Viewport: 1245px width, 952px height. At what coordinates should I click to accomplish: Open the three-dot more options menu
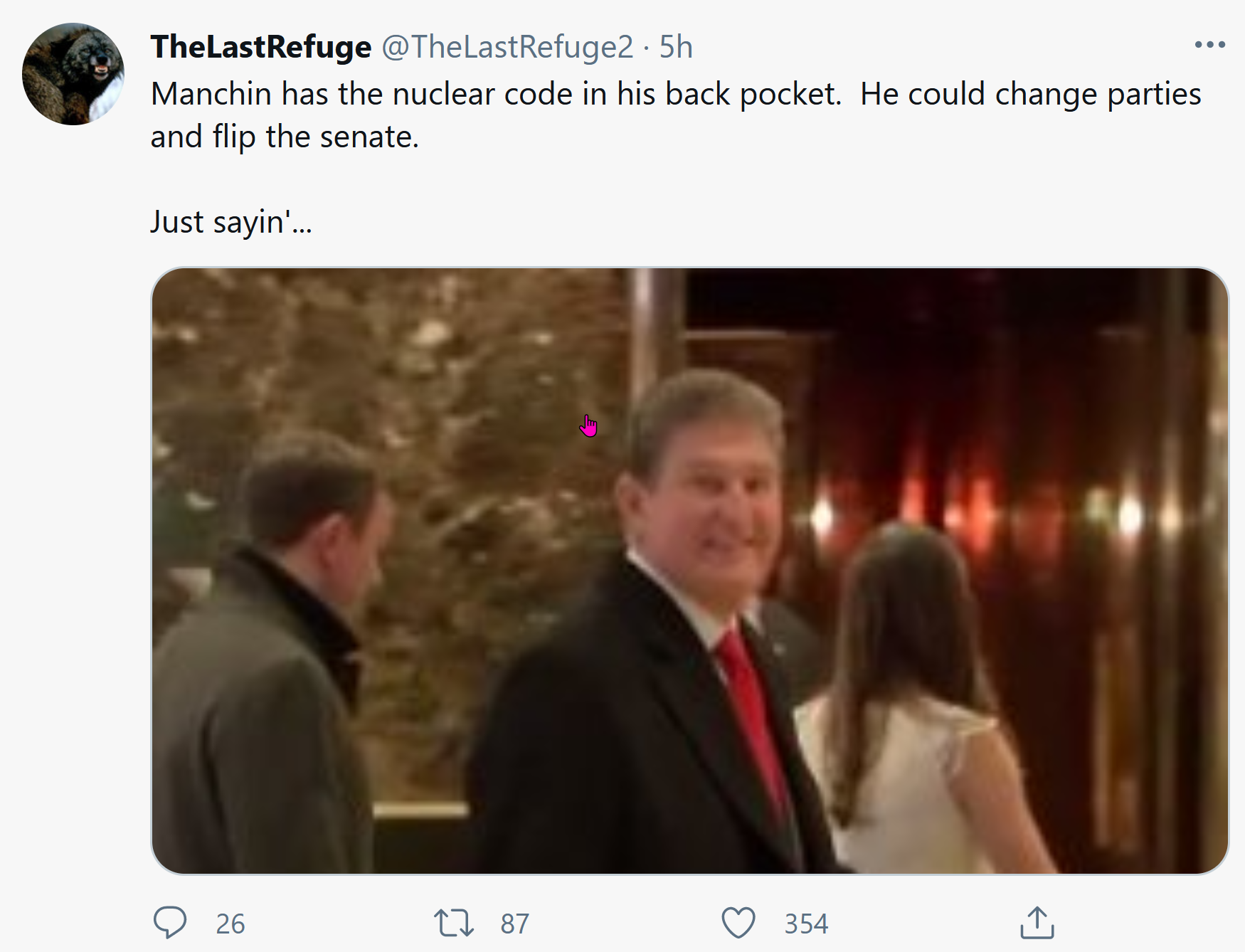point(1210,45)
